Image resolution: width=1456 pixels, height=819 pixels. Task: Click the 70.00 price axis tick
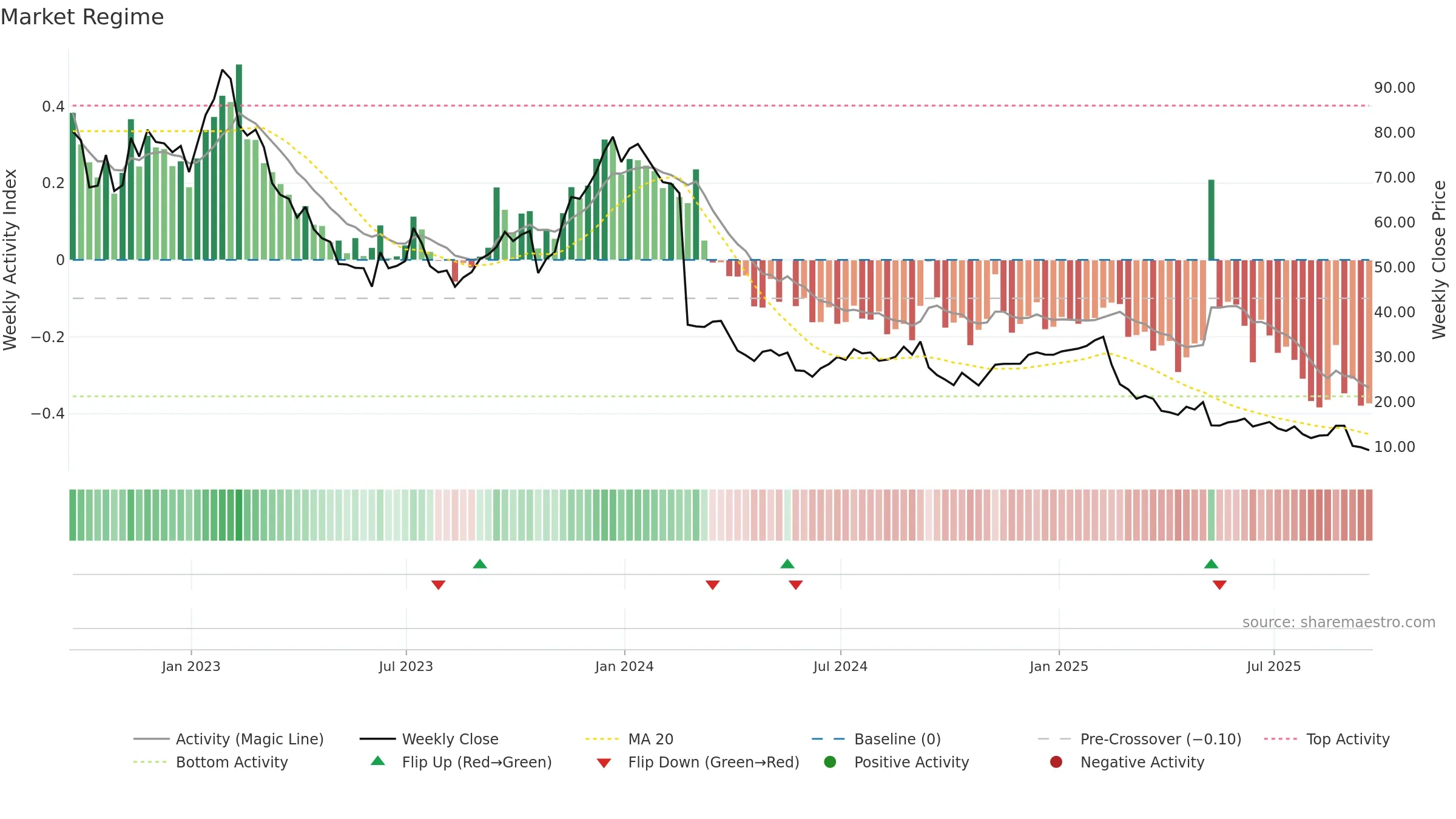(x=1395, y=177)
